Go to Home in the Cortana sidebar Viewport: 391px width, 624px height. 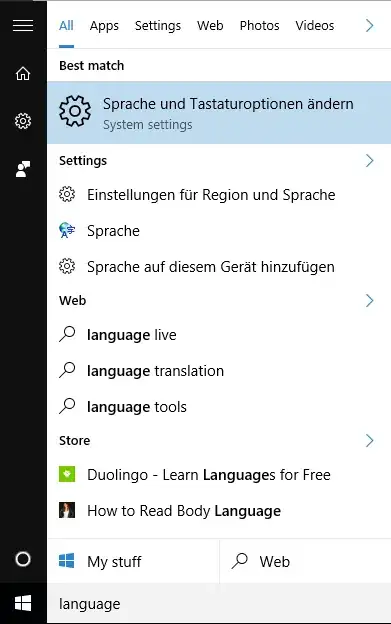[x=23, y=73]
